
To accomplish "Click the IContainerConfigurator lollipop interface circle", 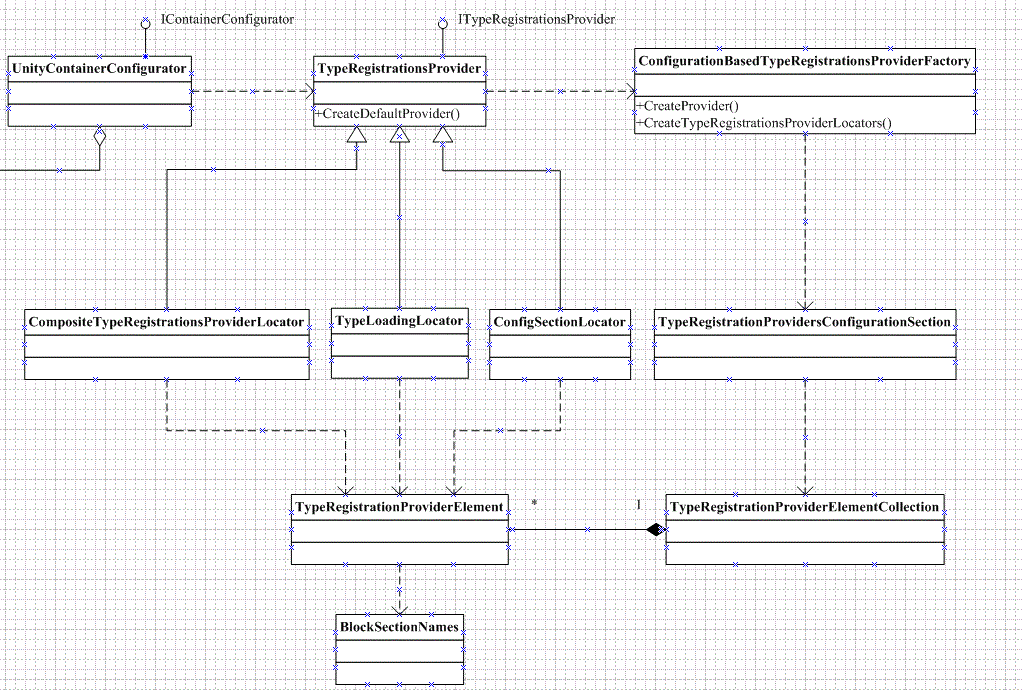I will (146, 23).
